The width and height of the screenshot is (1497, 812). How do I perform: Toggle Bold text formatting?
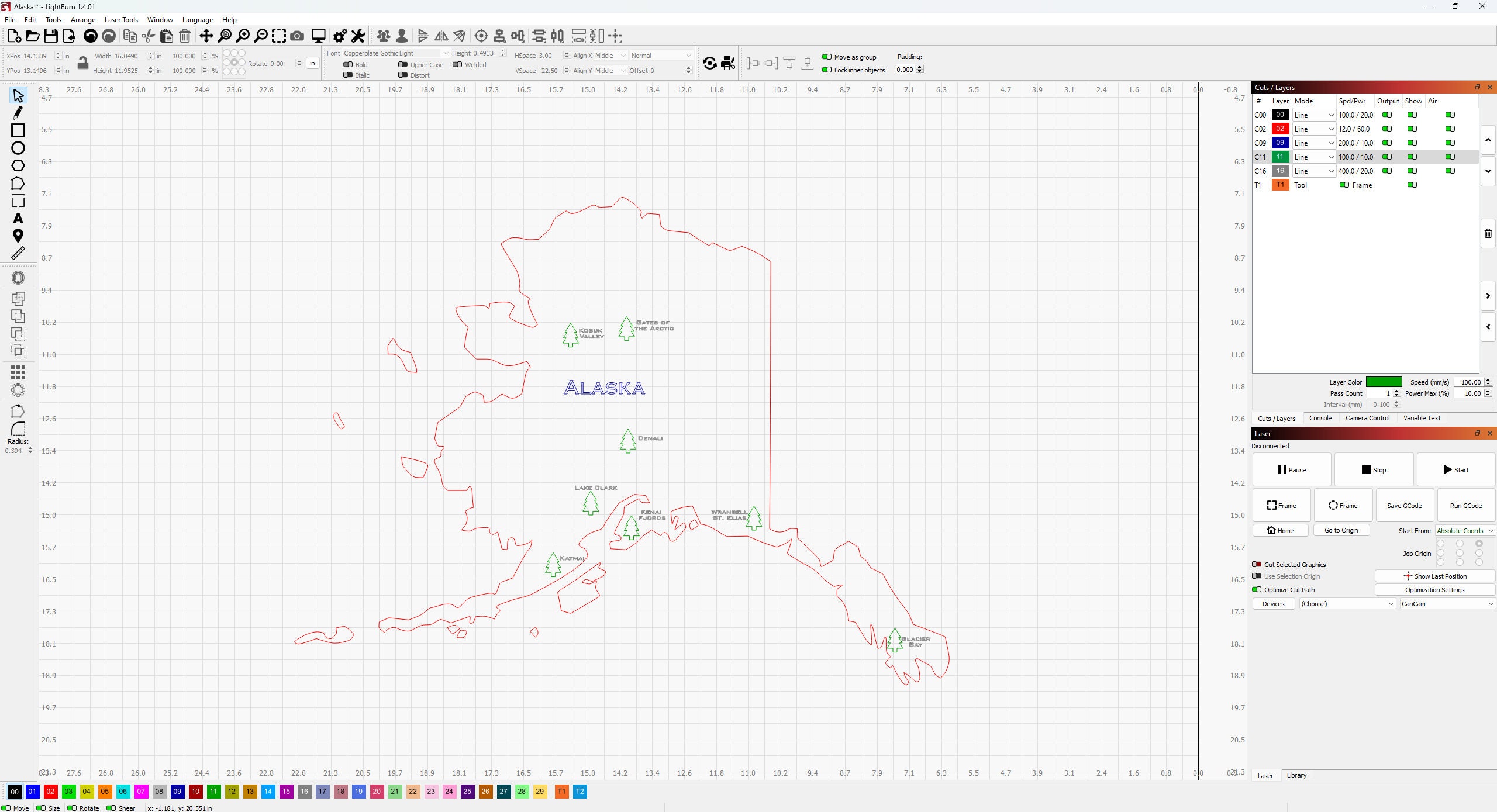pyautogui.click(x=349, y=64)
